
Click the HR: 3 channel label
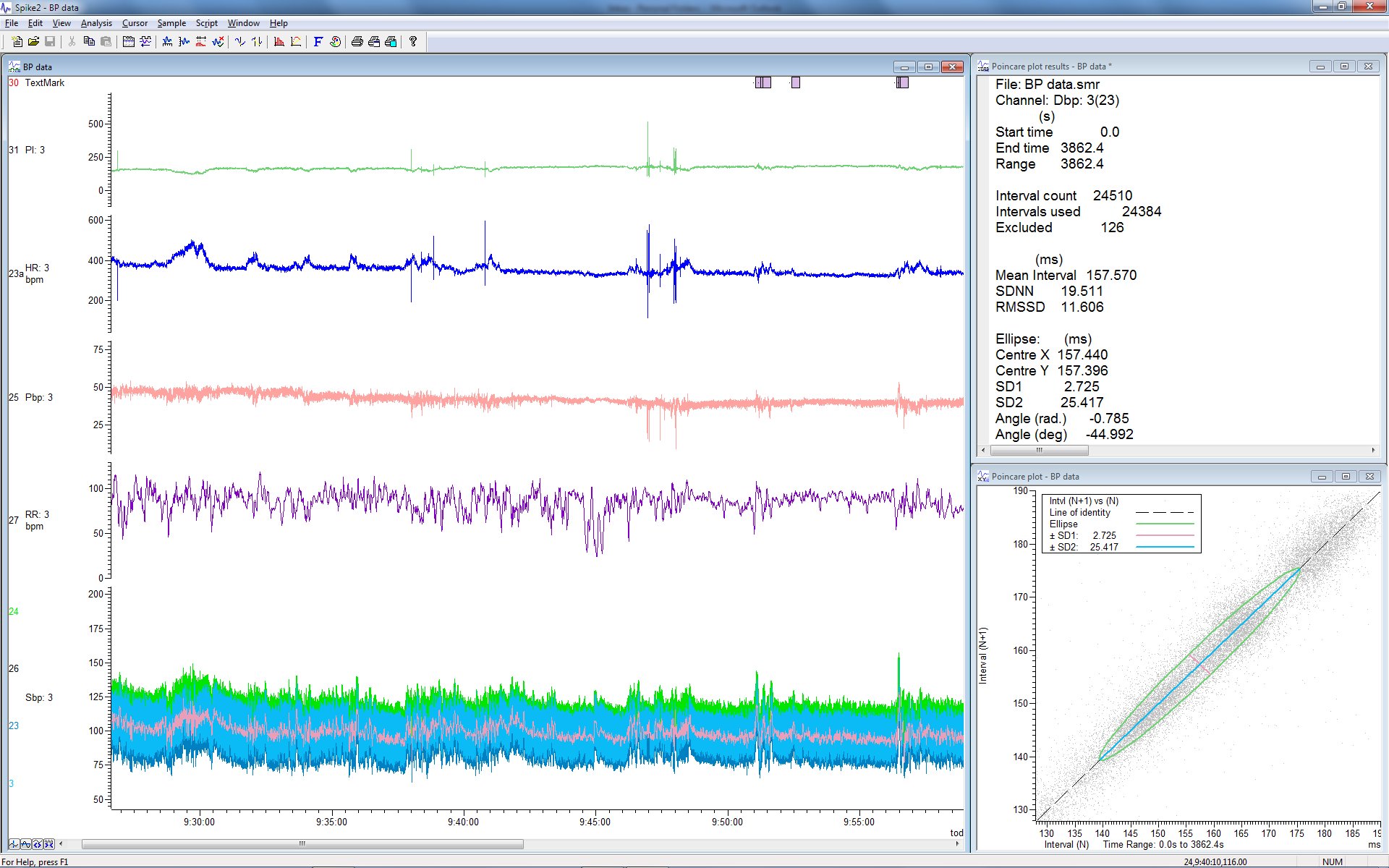pos(36,267)
